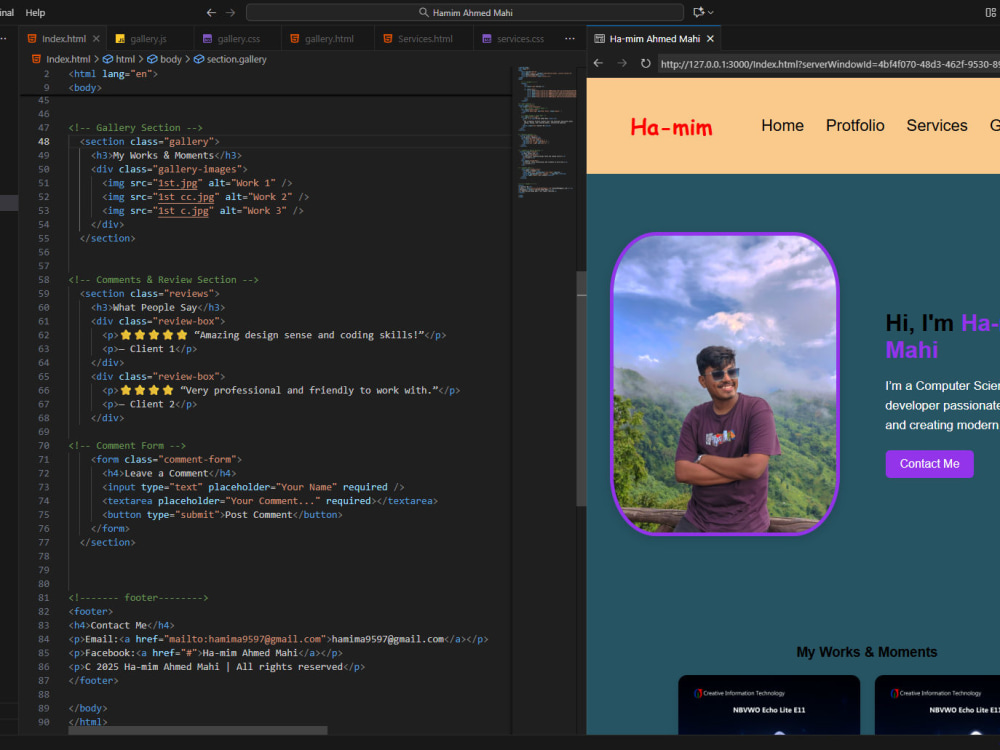
Task: Click the preview URL address field
Action: [x=828, y=64]
